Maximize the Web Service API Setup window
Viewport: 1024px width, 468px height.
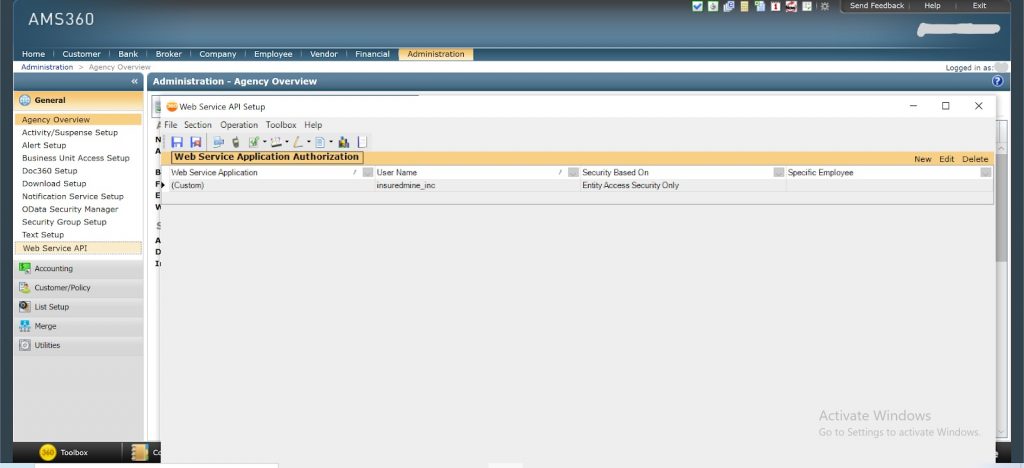(945, 106)
